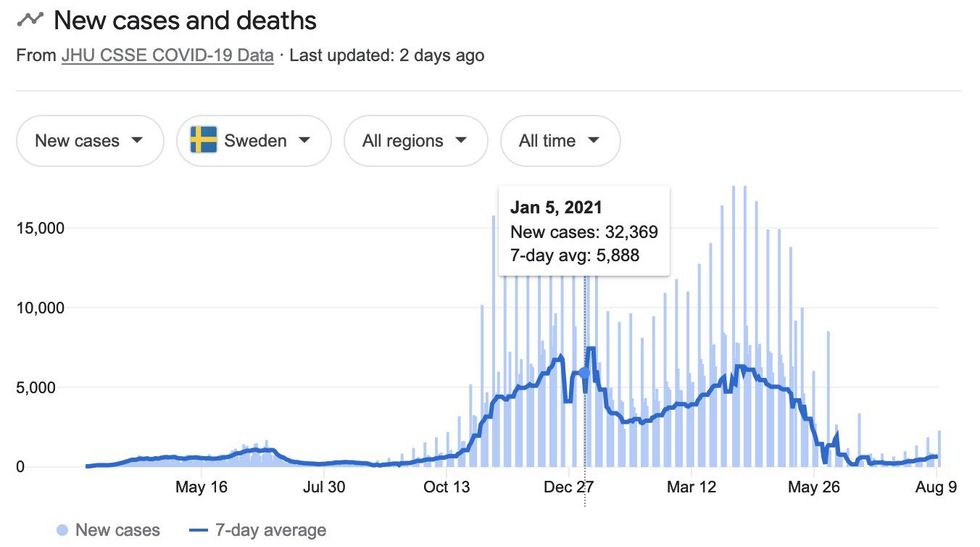Click the Dec 27 date axis label

tap(570, 487)
